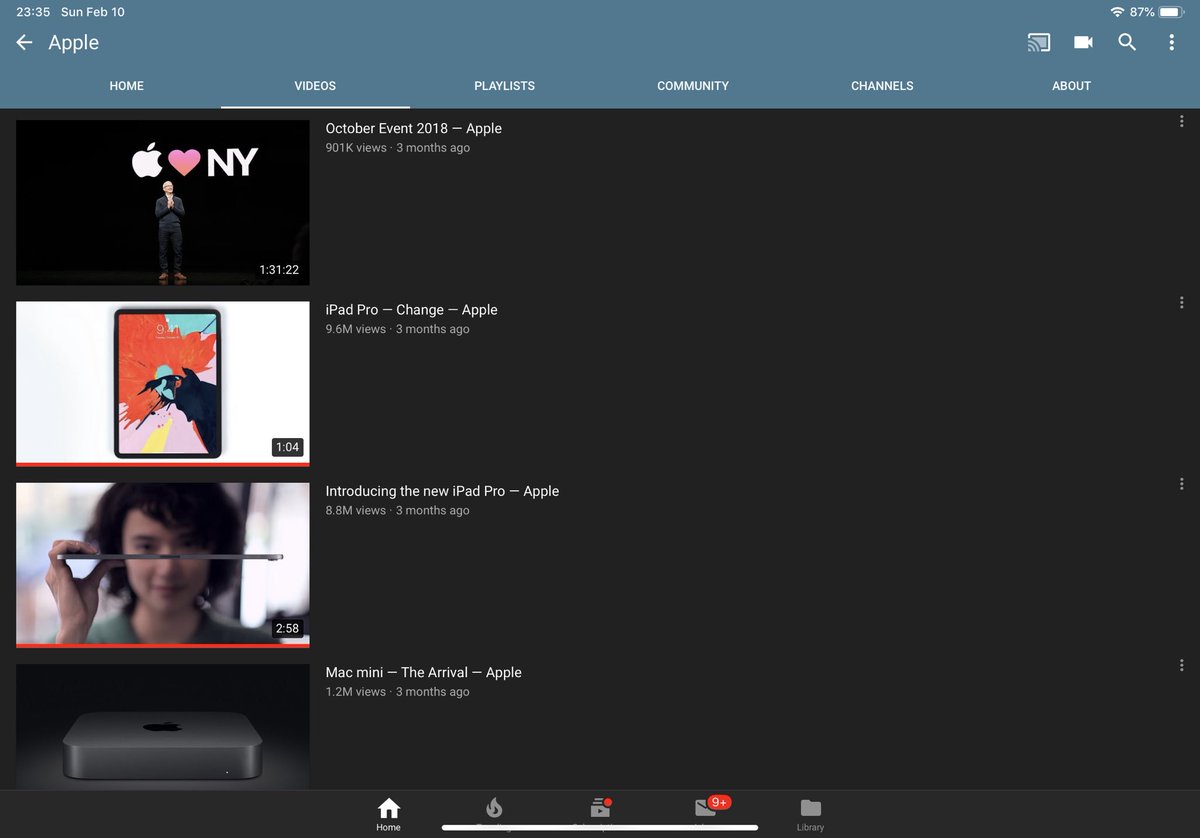The width and height of the screenshot is (1200, 838).
Task: Open options for Introducing the new iPad Pro
Action: point(1182,484)
